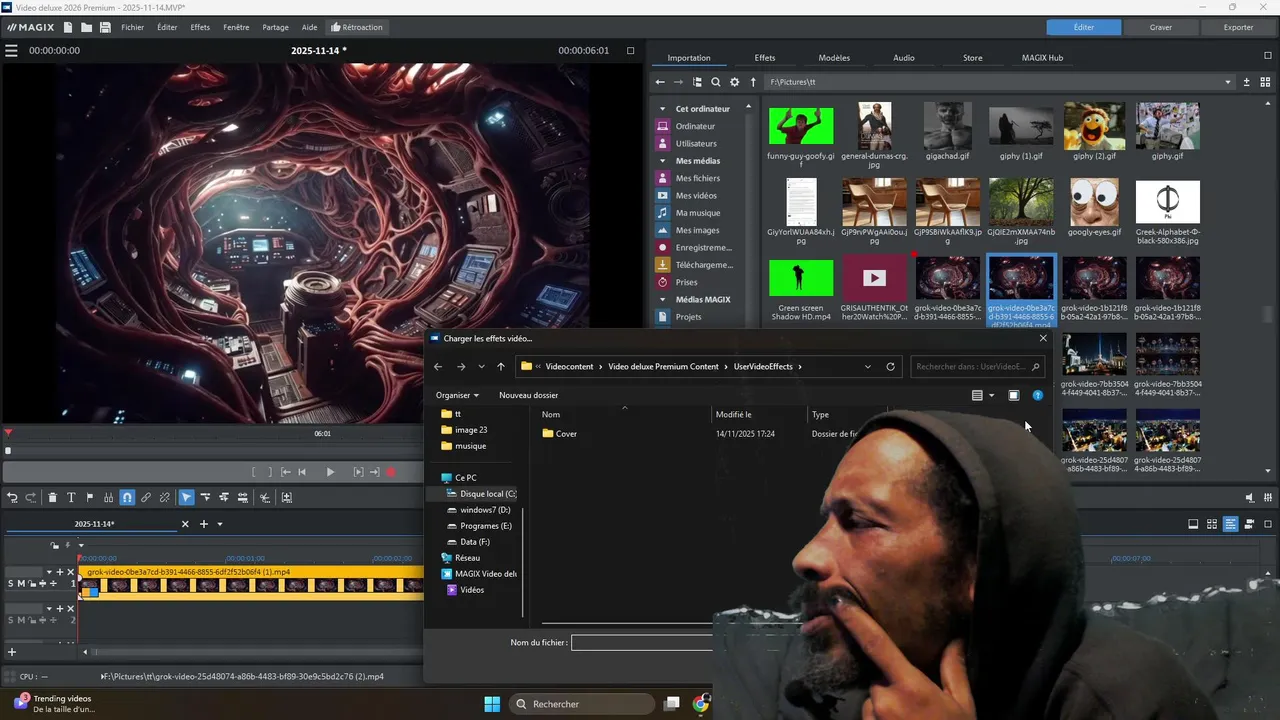Open the Store tab
Image resolution: width=1280 pixels, height=720 pixels.
click(972, 58)
